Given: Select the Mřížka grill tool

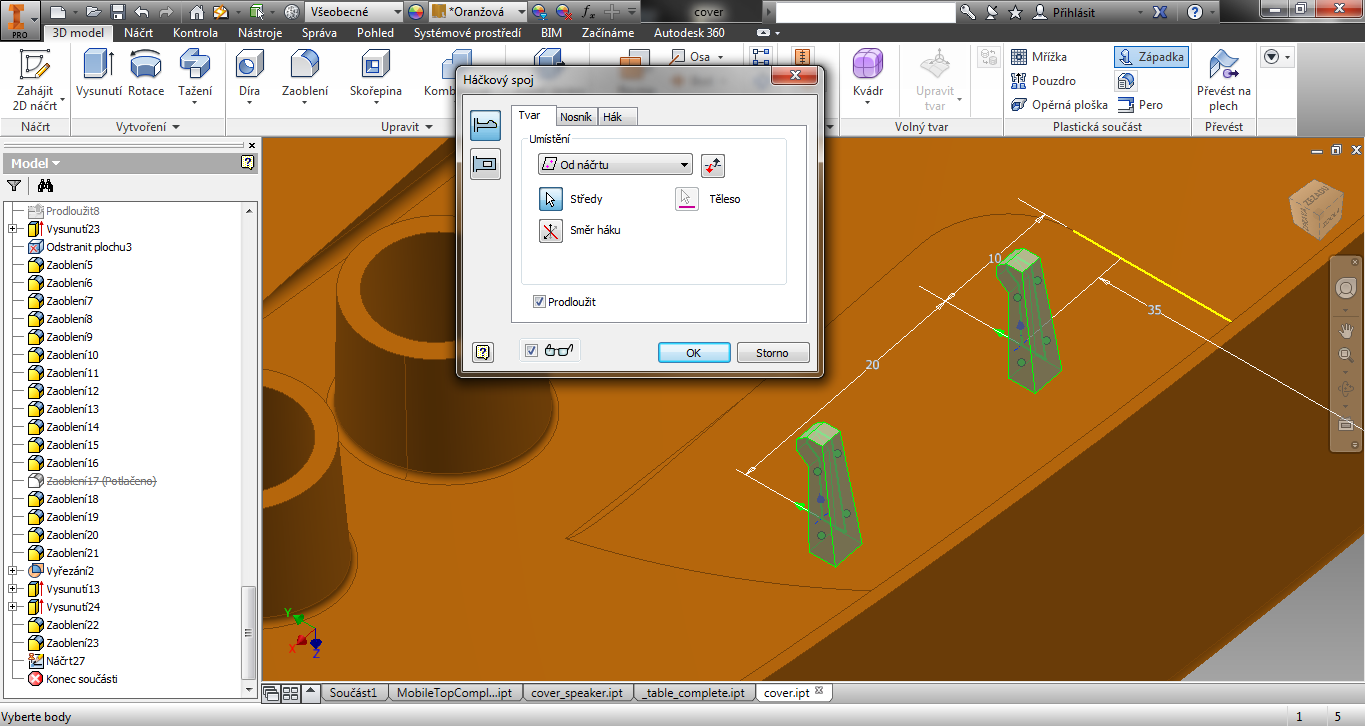Looking at the screenshot, I should (1040, 57).
